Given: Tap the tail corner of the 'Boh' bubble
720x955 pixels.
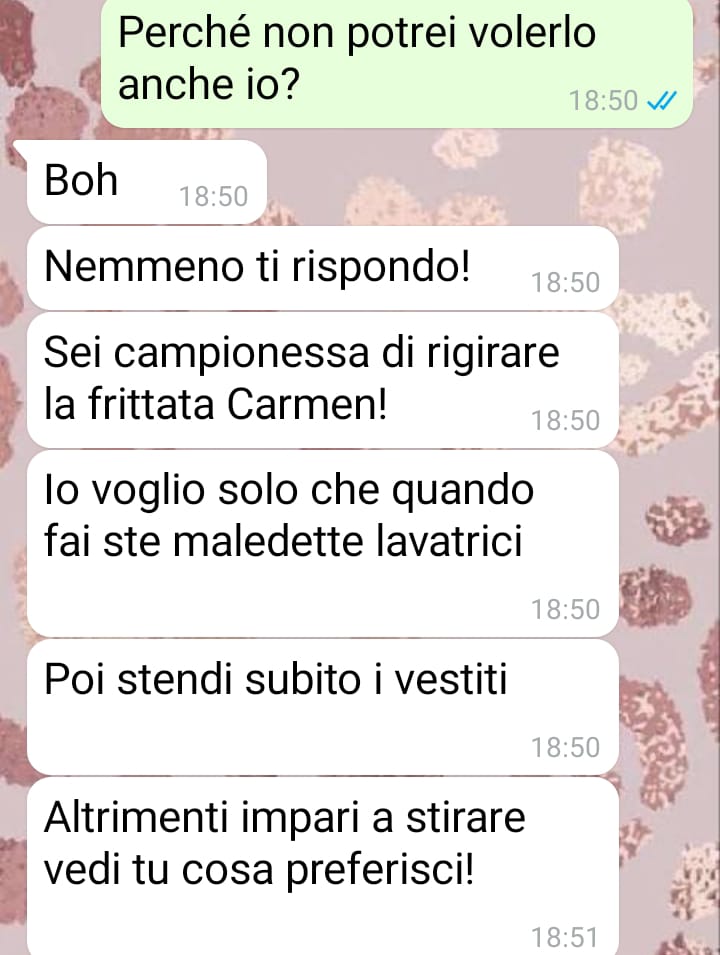Looking at the screenshot, I should [21, 147].
